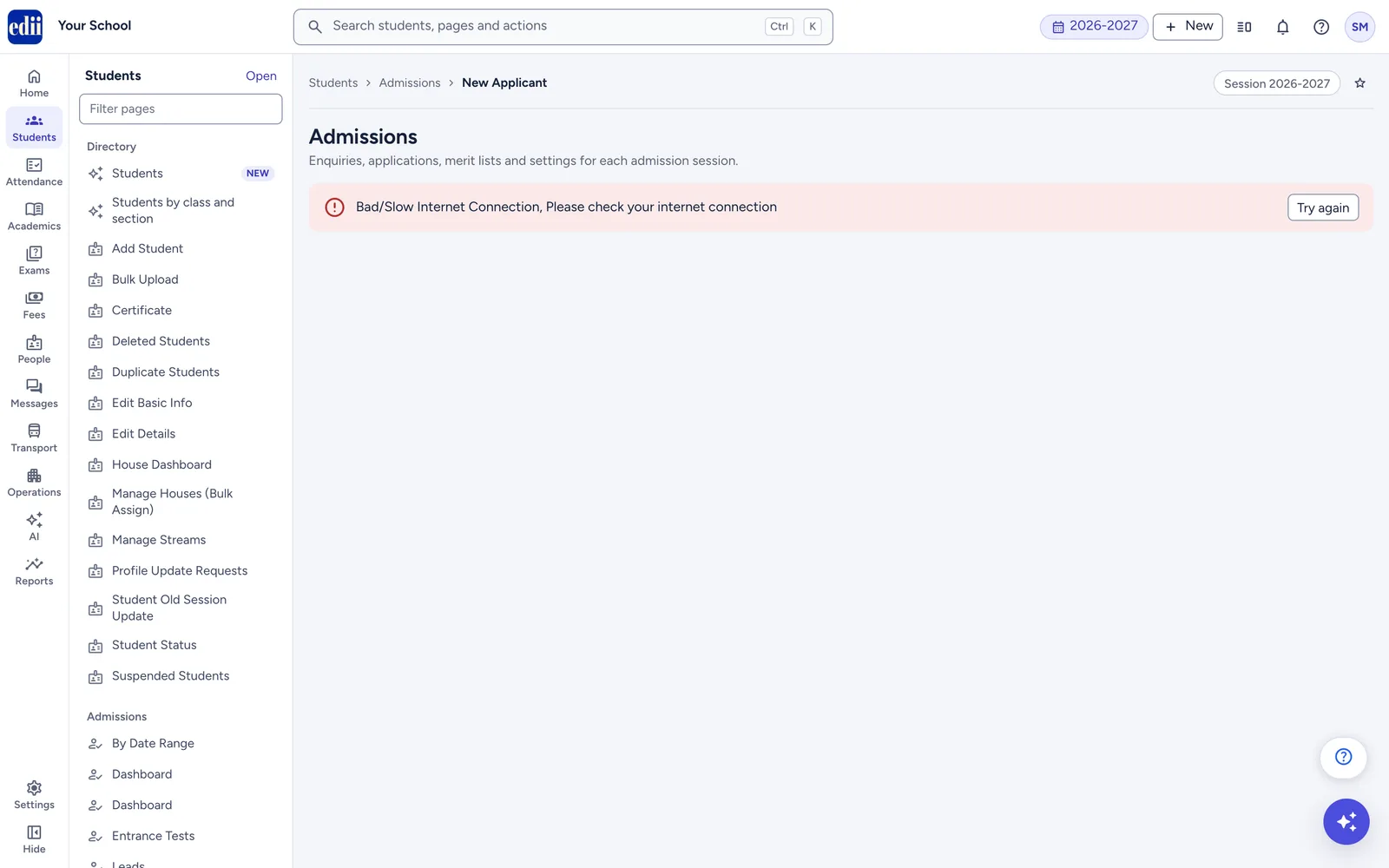This screenshot has width=1389, height=868.
Task: Click the Admissions breadcrumb link
Action: click(x=410, y=83)
